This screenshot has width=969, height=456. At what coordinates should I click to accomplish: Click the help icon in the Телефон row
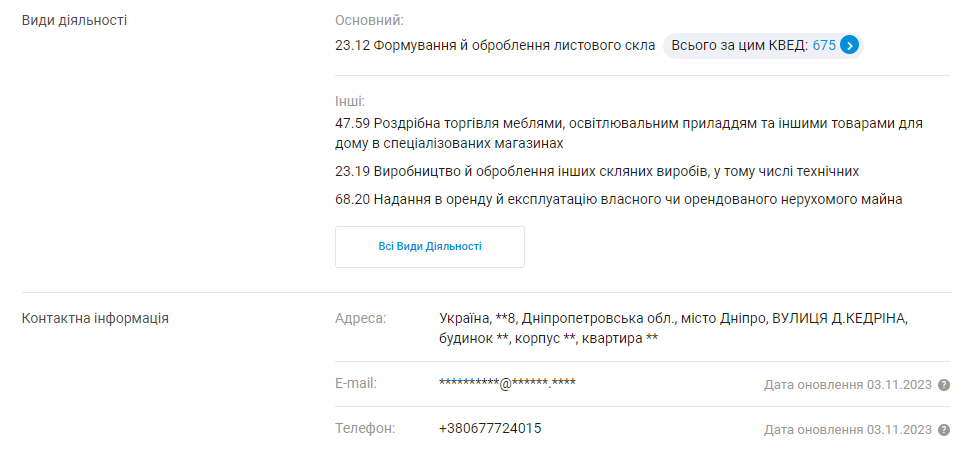point(944,430)
